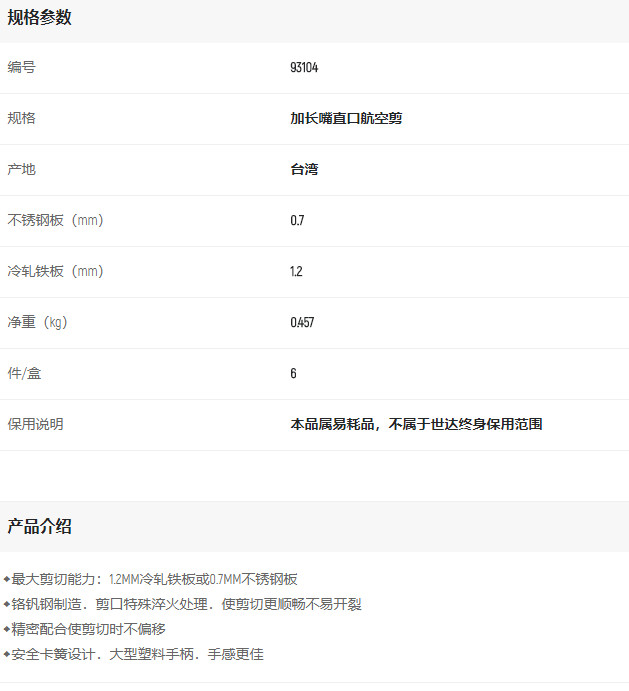Select the stainless steel value 0.7

[x=297, y=221]
